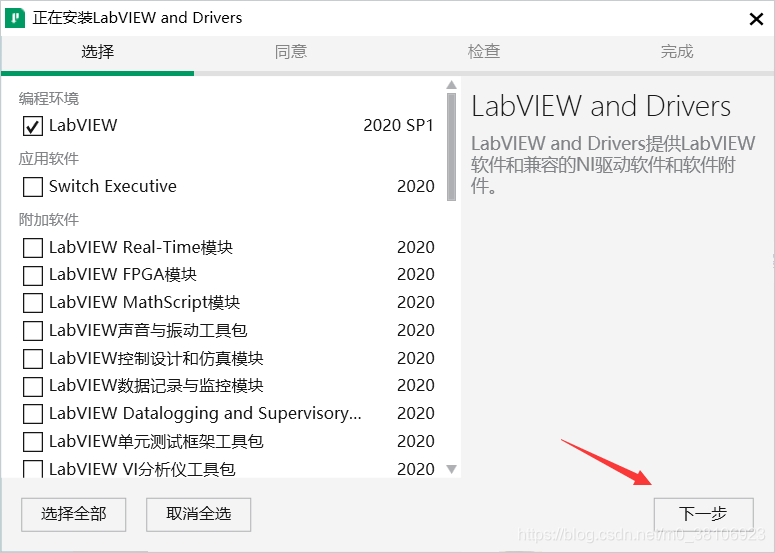Click the LabVIEW FPGA模块 label
775x553 pixels.
[123, 274]
